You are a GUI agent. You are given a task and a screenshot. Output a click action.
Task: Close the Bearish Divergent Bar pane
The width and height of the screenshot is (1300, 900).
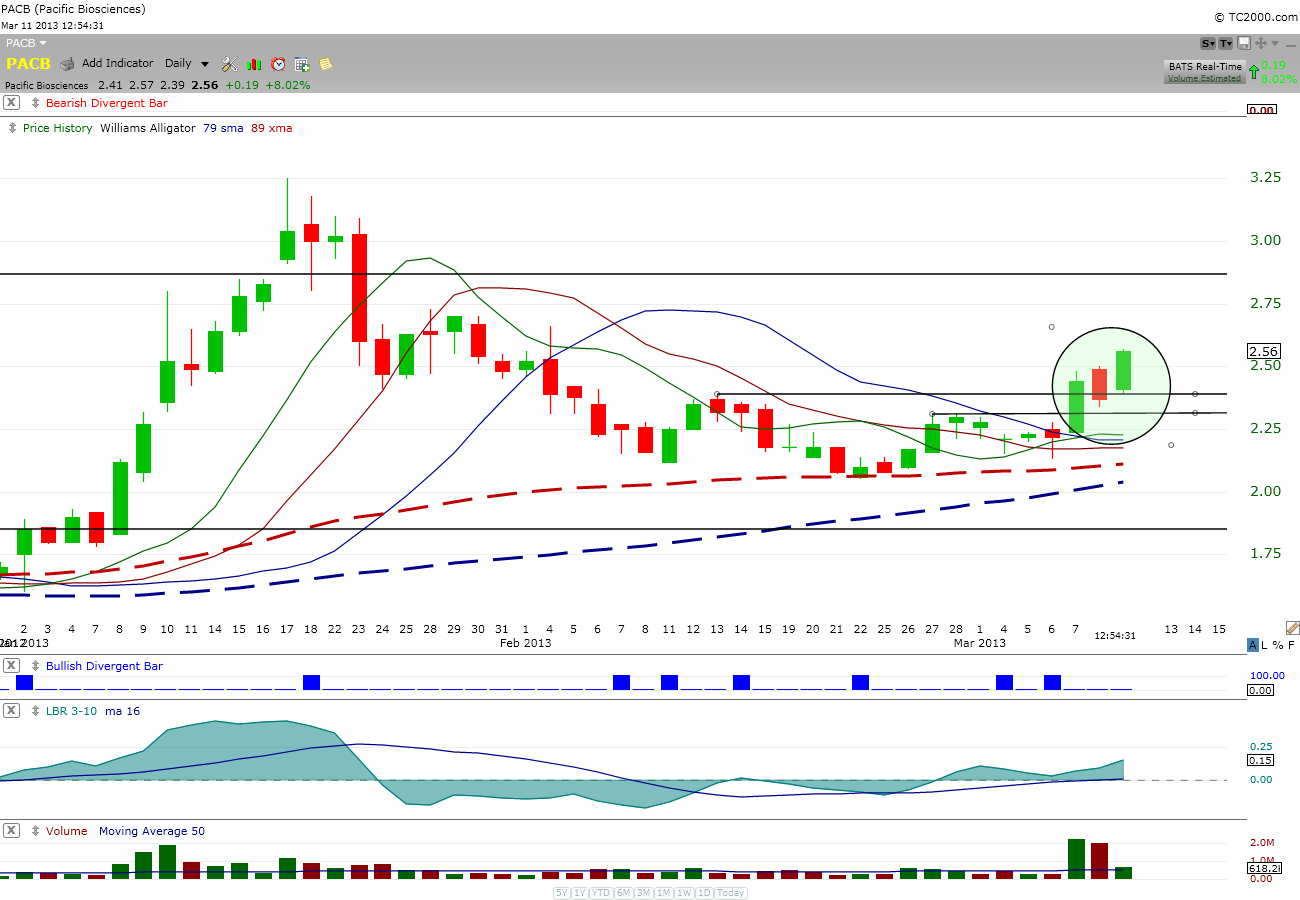[x=11, y=103]
